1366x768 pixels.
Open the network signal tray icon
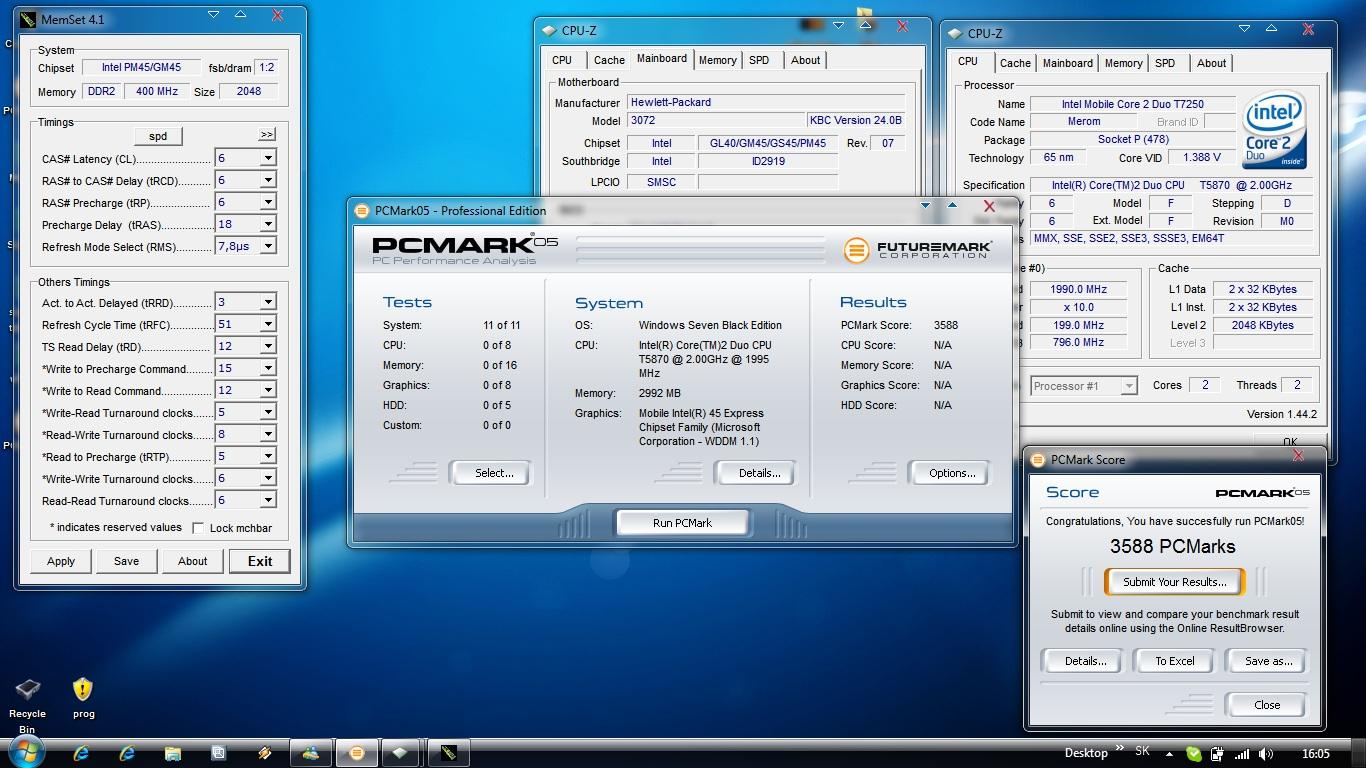[1241, 754]
